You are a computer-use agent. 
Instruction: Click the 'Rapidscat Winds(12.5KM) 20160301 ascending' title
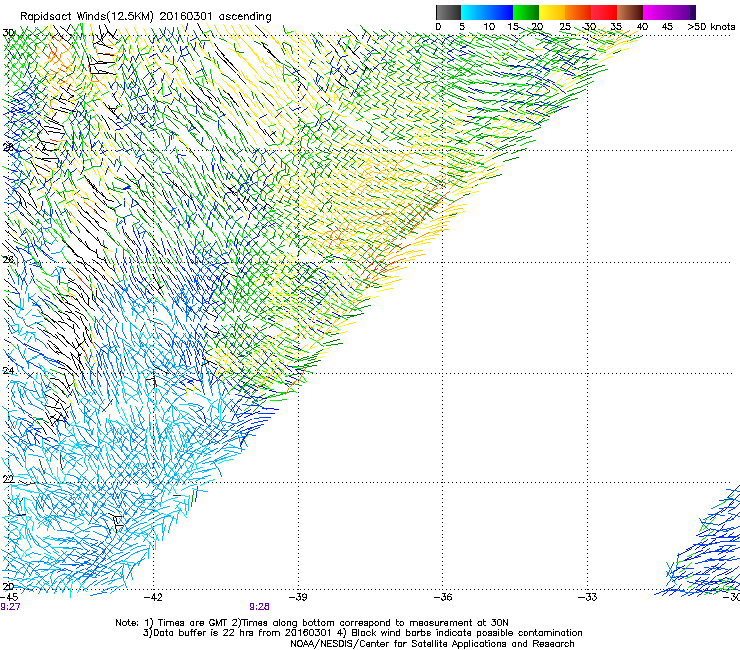pos(146,17)
